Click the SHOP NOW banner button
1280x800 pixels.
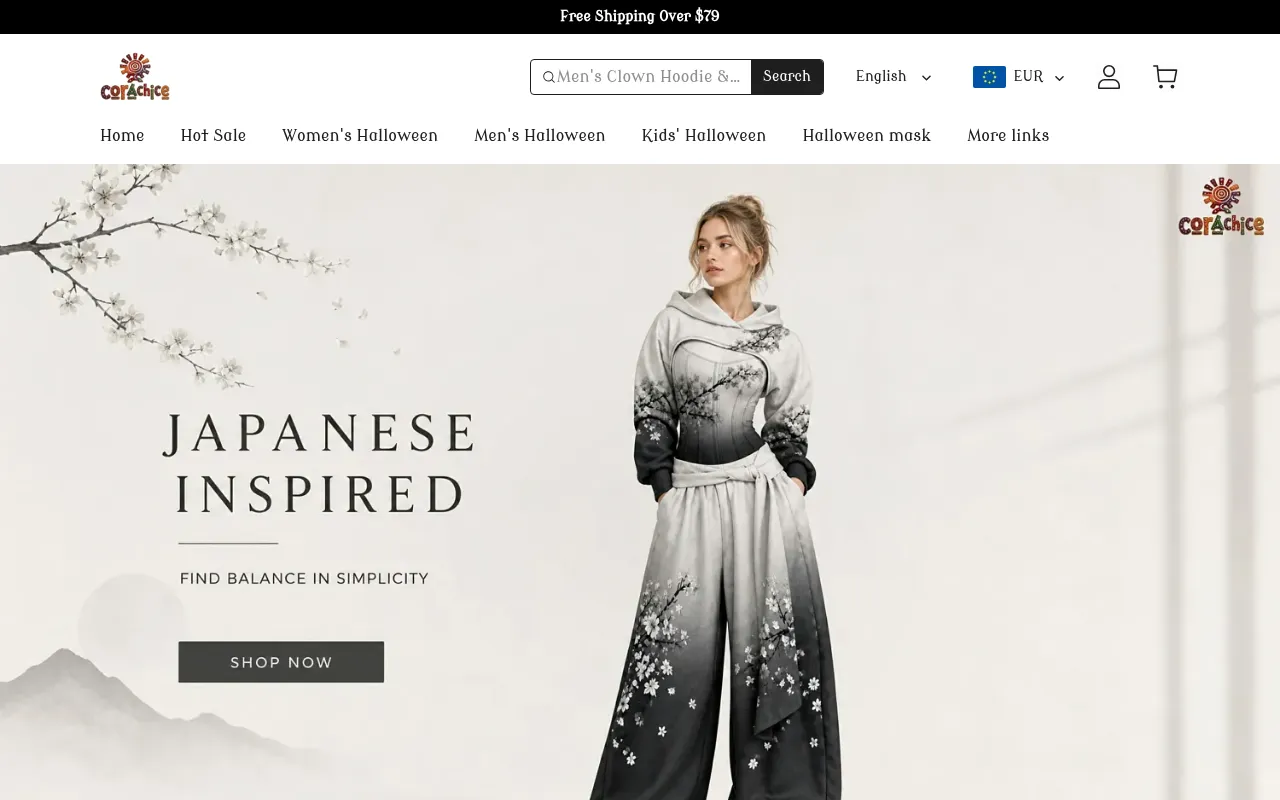click(281, 662)
